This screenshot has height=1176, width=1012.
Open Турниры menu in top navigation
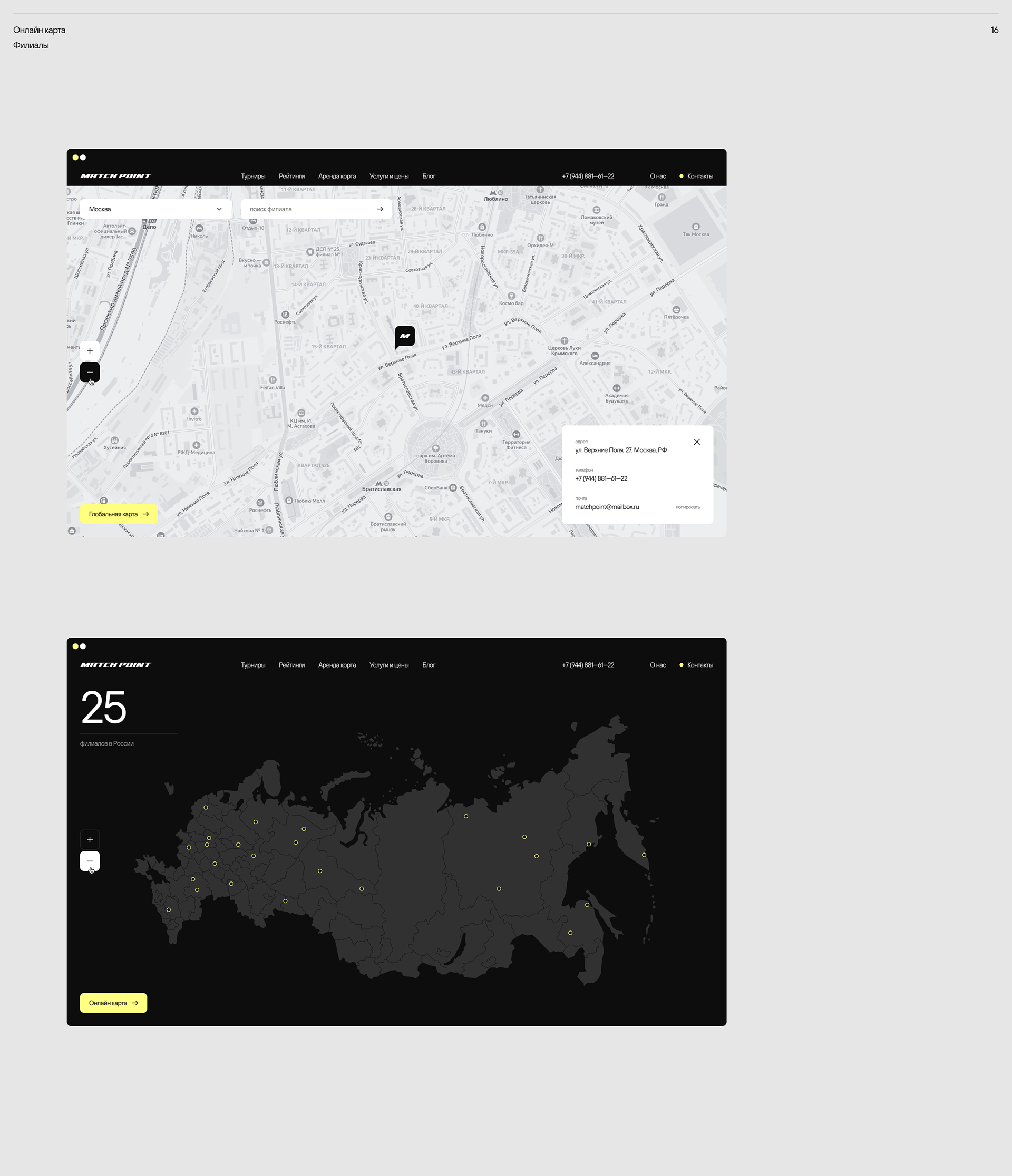(x=252, y=176)
